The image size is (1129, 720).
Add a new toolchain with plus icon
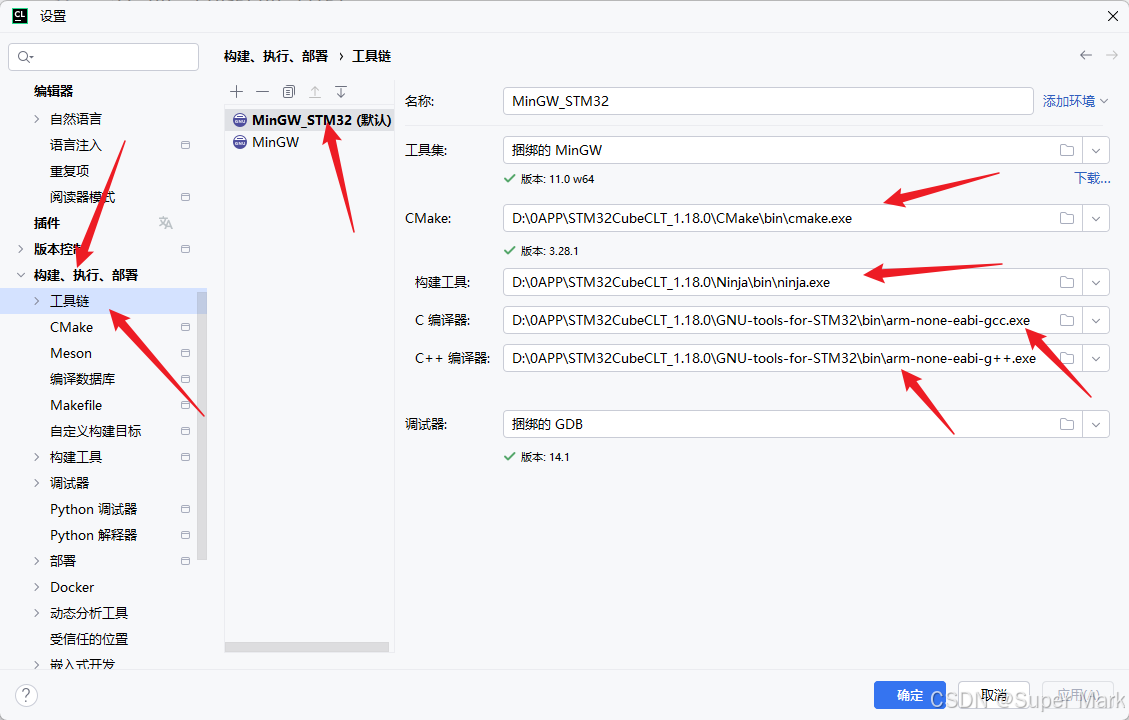point(236,91)
